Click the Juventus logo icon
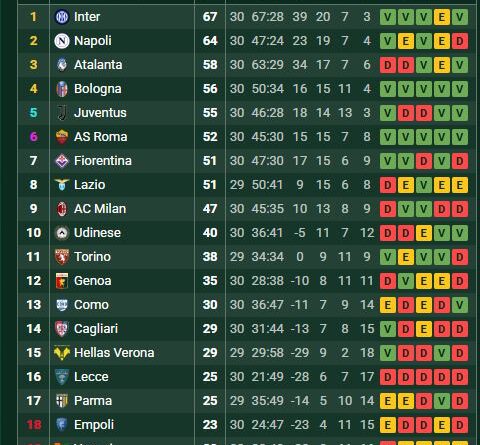The width and height of the screenshot is (480, 445). (x=62, y=113)
